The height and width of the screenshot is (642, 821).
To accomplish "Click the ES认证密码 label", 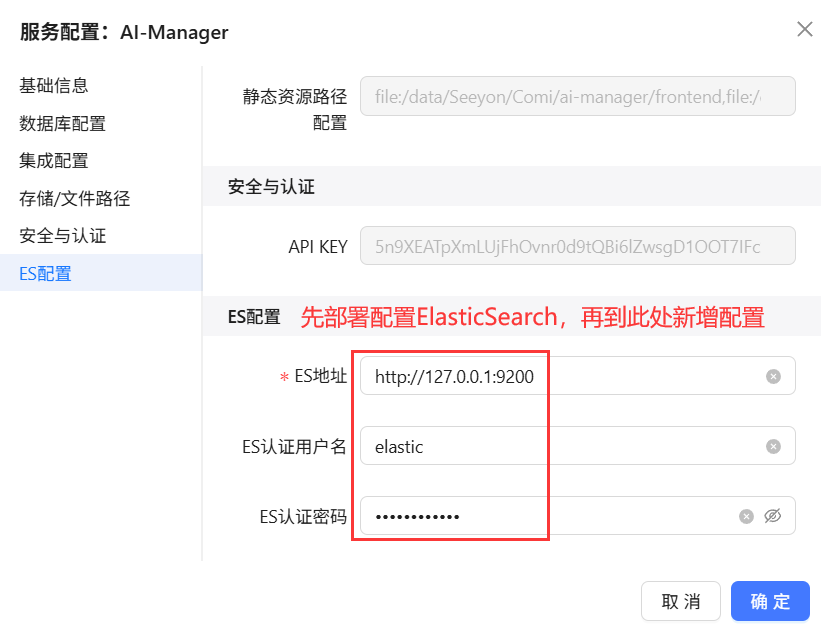I will pyautogui.click(x=303, y=517).
